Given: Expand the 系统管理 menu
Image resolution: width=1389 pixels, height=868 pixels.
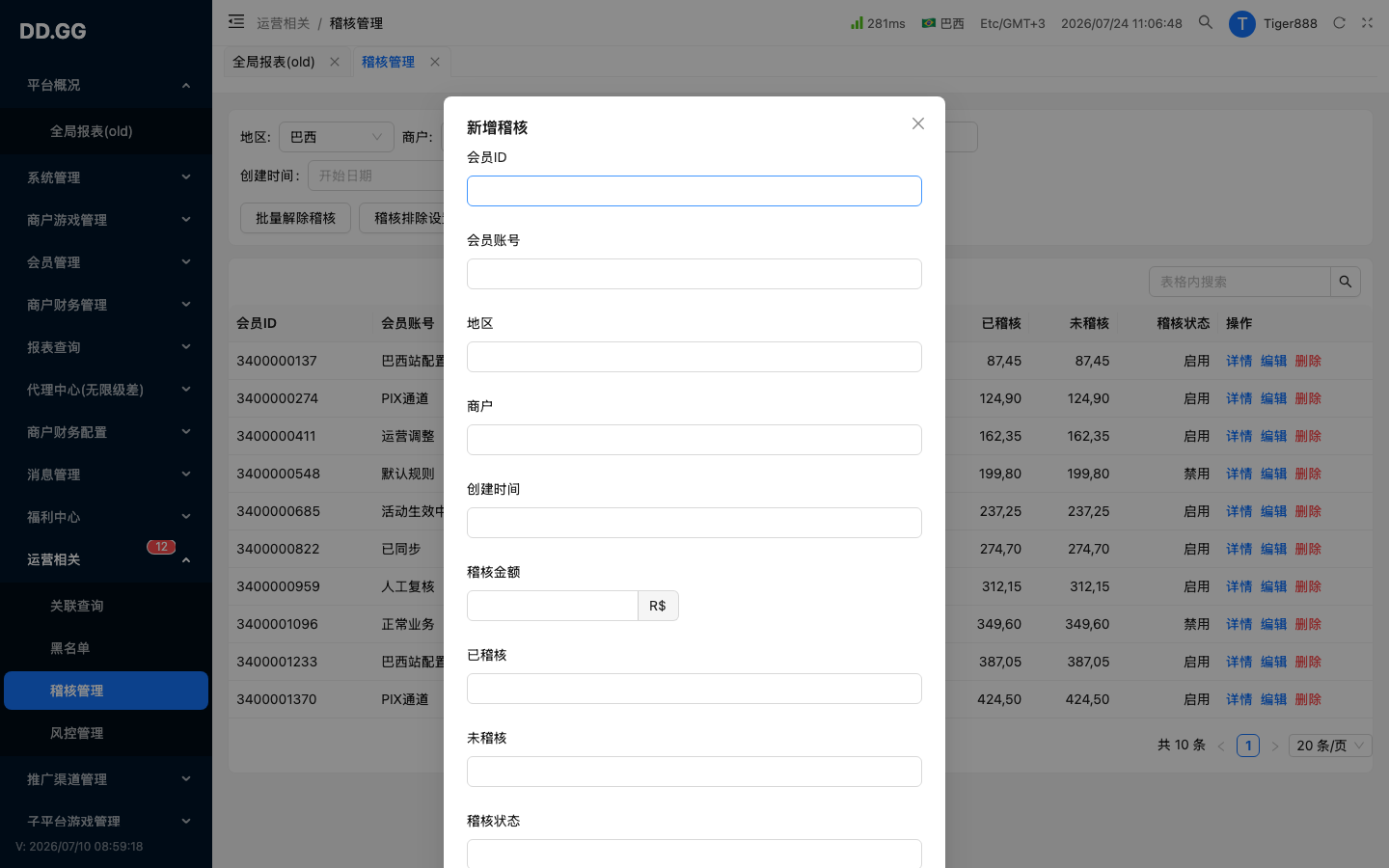Looking at the screenshot, I should (x=106, y=177).
